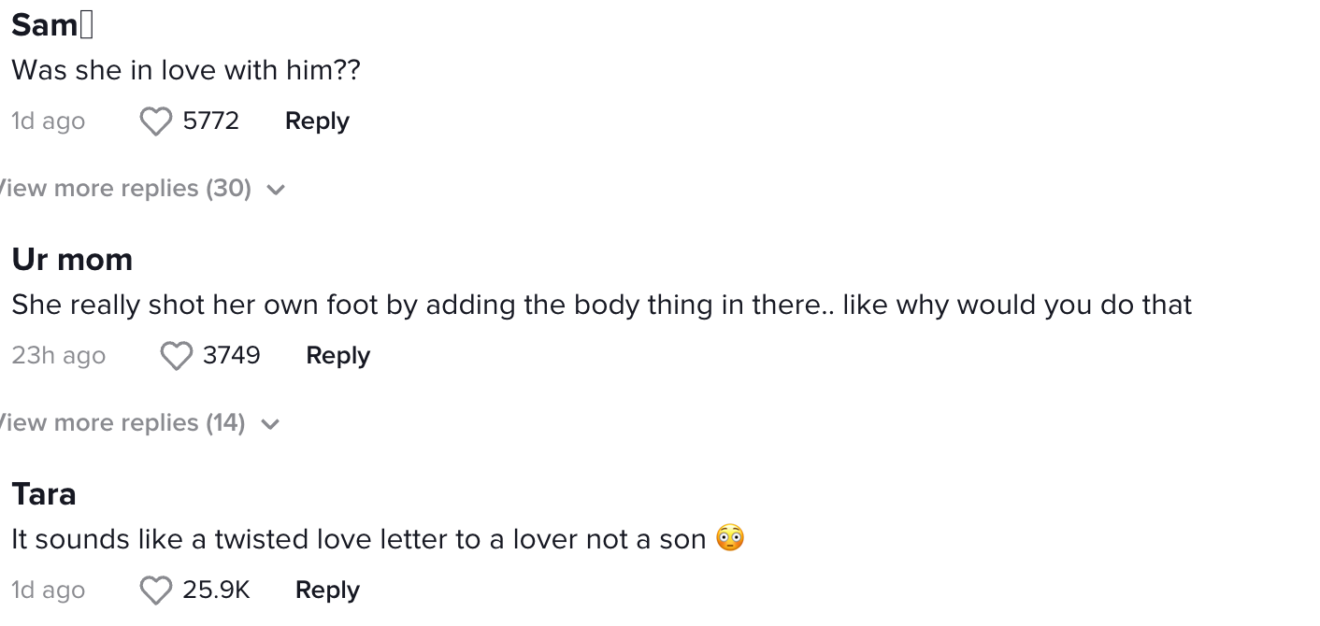Image resolution: width=1320 pixels, height=626 pixels.
Task: Open Tara's profile via username
Action: [44, 492]
